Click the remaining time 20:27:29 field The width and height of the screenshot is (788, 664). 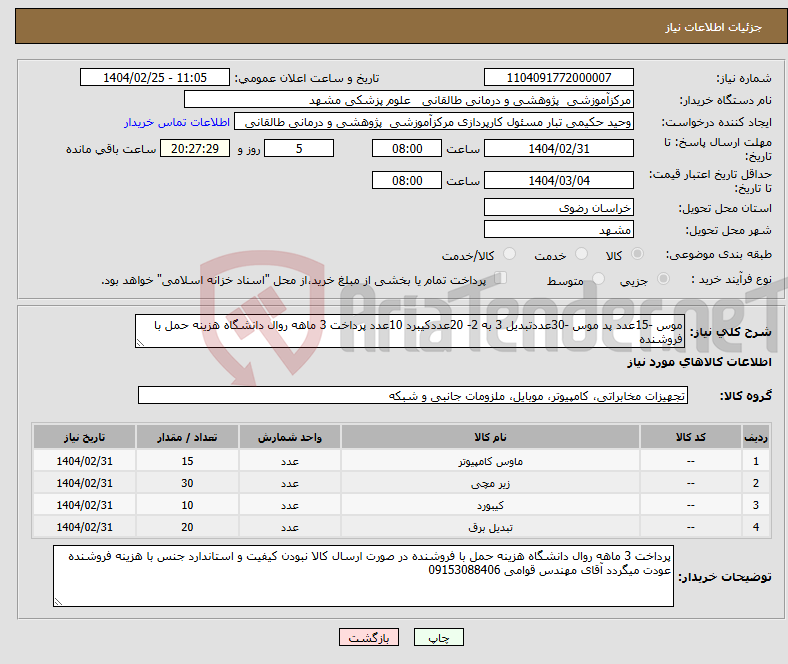pos(195,148)
